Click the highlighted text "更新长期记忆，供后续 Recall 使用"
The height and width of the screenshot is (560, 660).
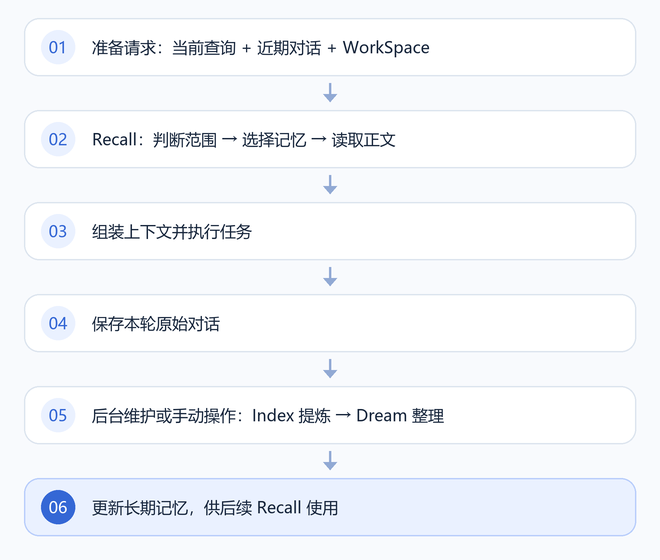(x=215, y=508)
